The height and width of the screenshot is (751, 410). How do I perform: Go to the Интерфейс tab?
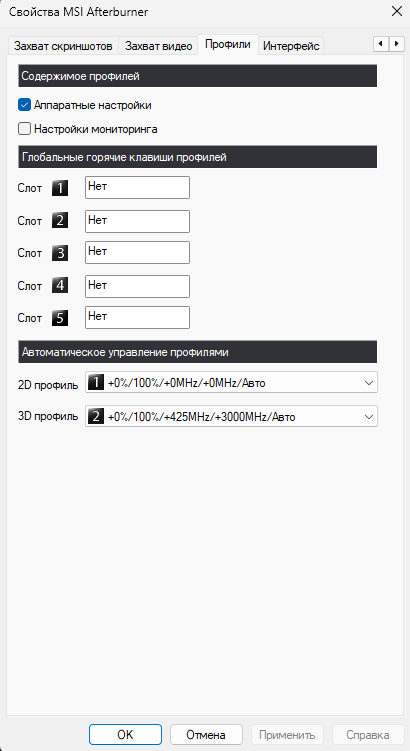pos(291,46)
